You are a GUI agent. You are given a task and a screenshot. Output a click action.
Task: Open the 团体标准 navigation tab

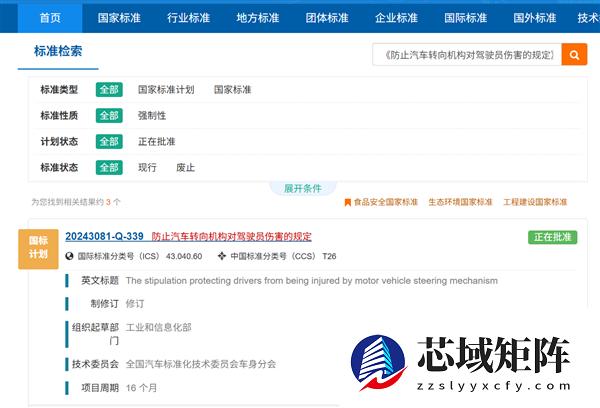point(327,18)
